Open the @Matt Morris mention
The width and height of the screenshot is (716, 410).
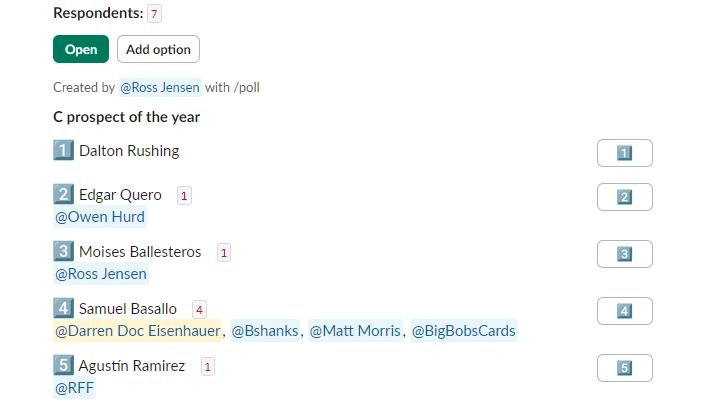pyautogui.click(x=355, y=331)
